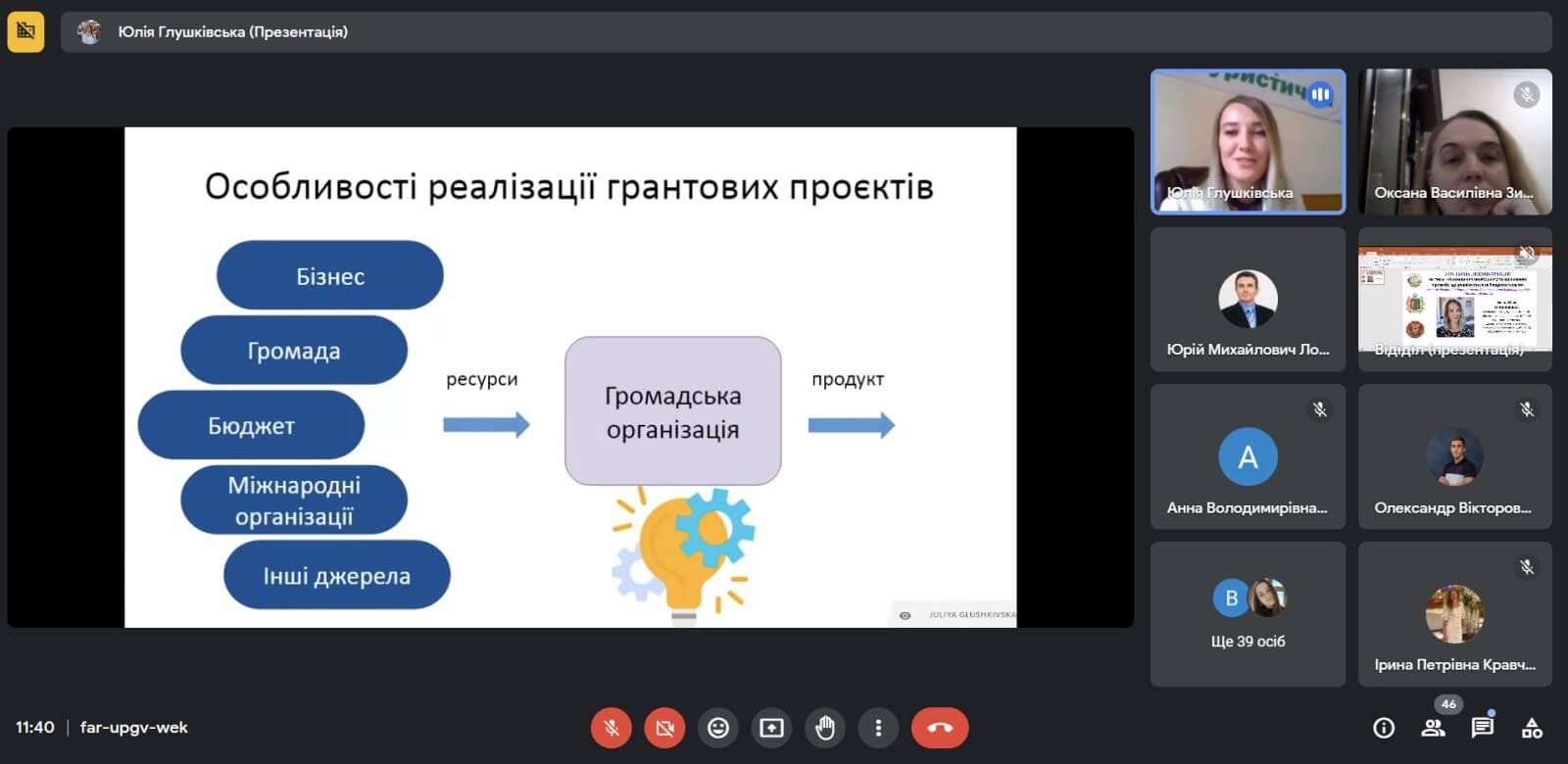The height and width of the screenshot is (764, 1568).
Task: Open the emoji reactions button
Action: (x=718, y=728)
